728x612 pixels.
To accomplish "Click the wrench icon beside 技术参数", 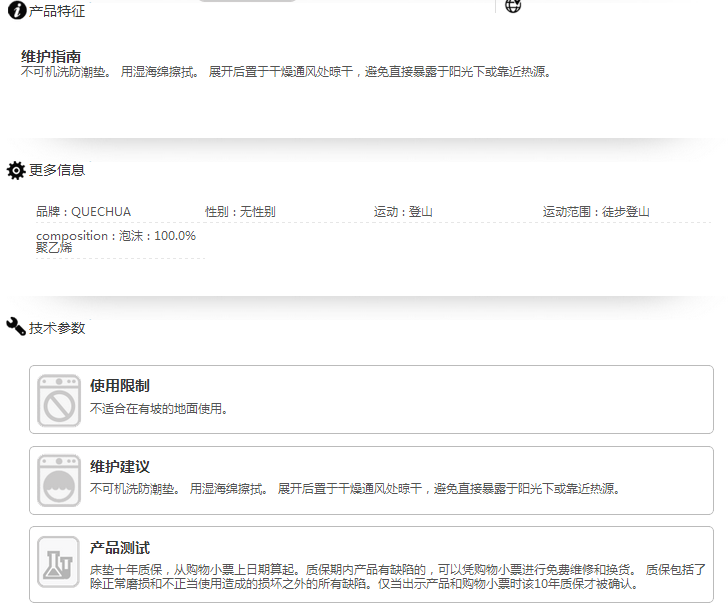I will pyautogui.click(x=16, y=327).
